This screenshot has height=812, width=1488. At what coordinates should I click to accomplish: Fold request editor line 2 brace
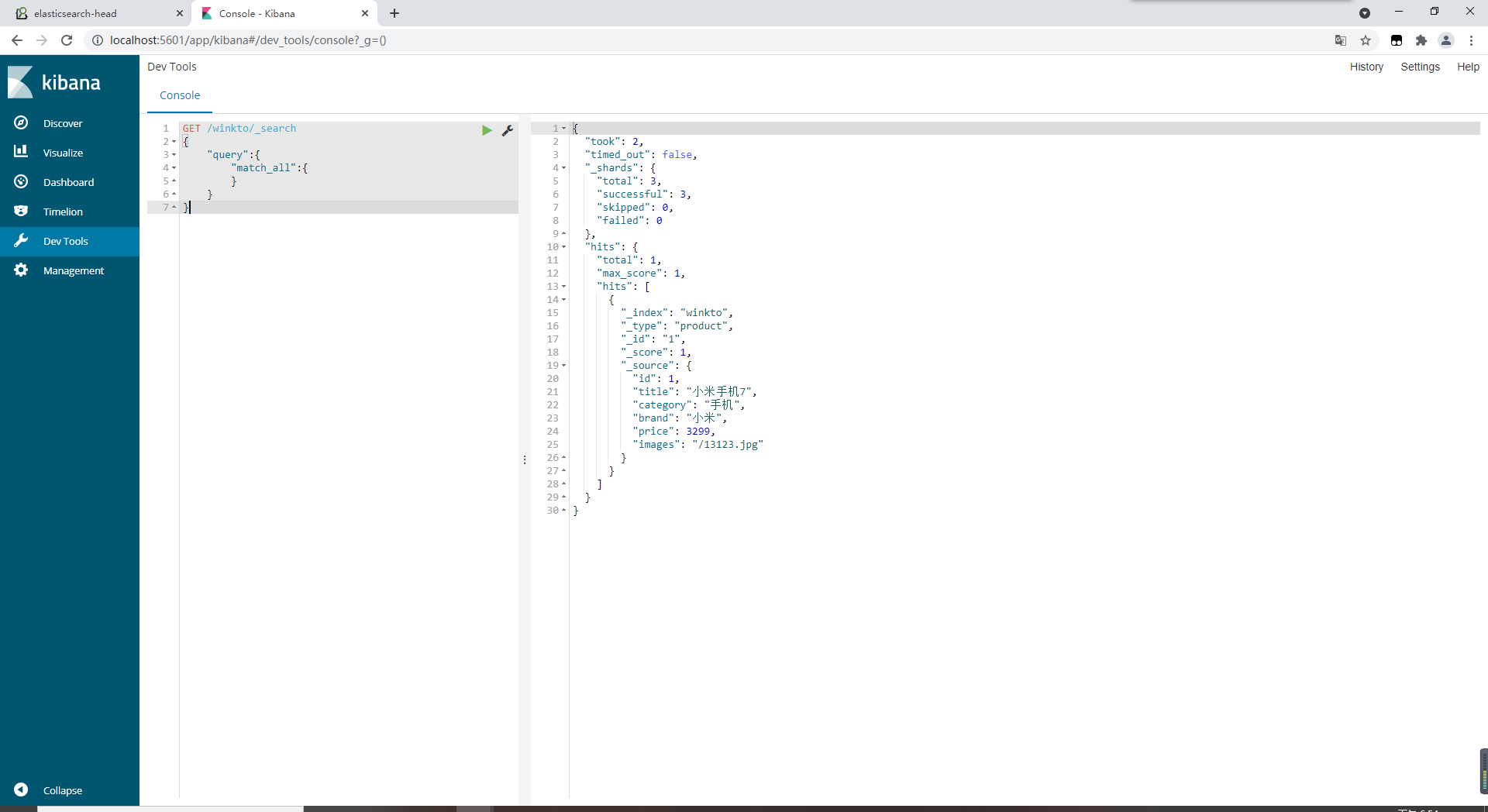click(x=174, y=142)
